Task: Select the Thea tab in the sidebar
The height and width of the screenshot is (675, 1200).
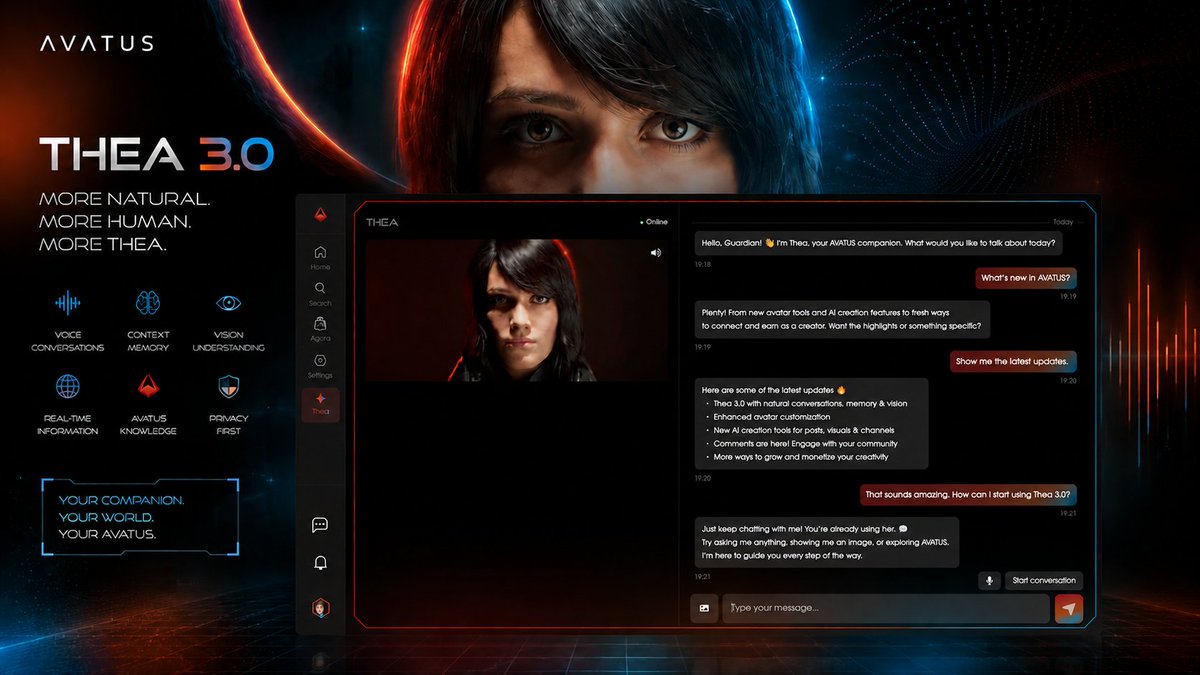Action: click(x=320, y=404)
